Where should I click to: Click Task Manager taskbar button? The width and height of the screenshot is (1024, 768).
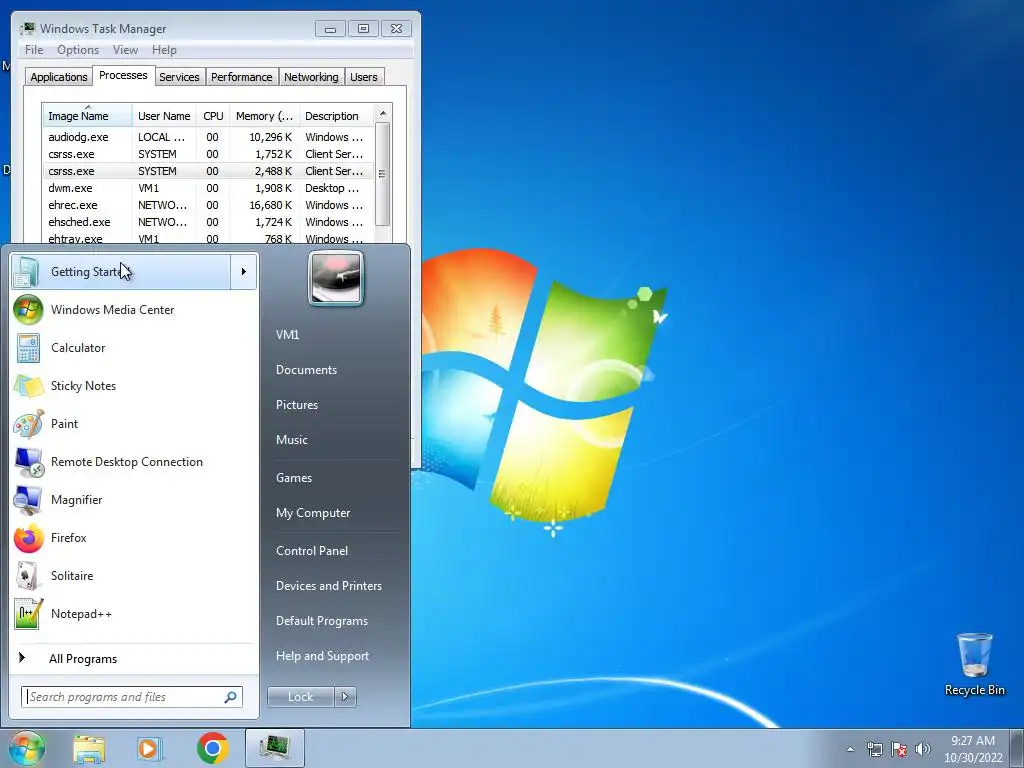coord(275,748)
